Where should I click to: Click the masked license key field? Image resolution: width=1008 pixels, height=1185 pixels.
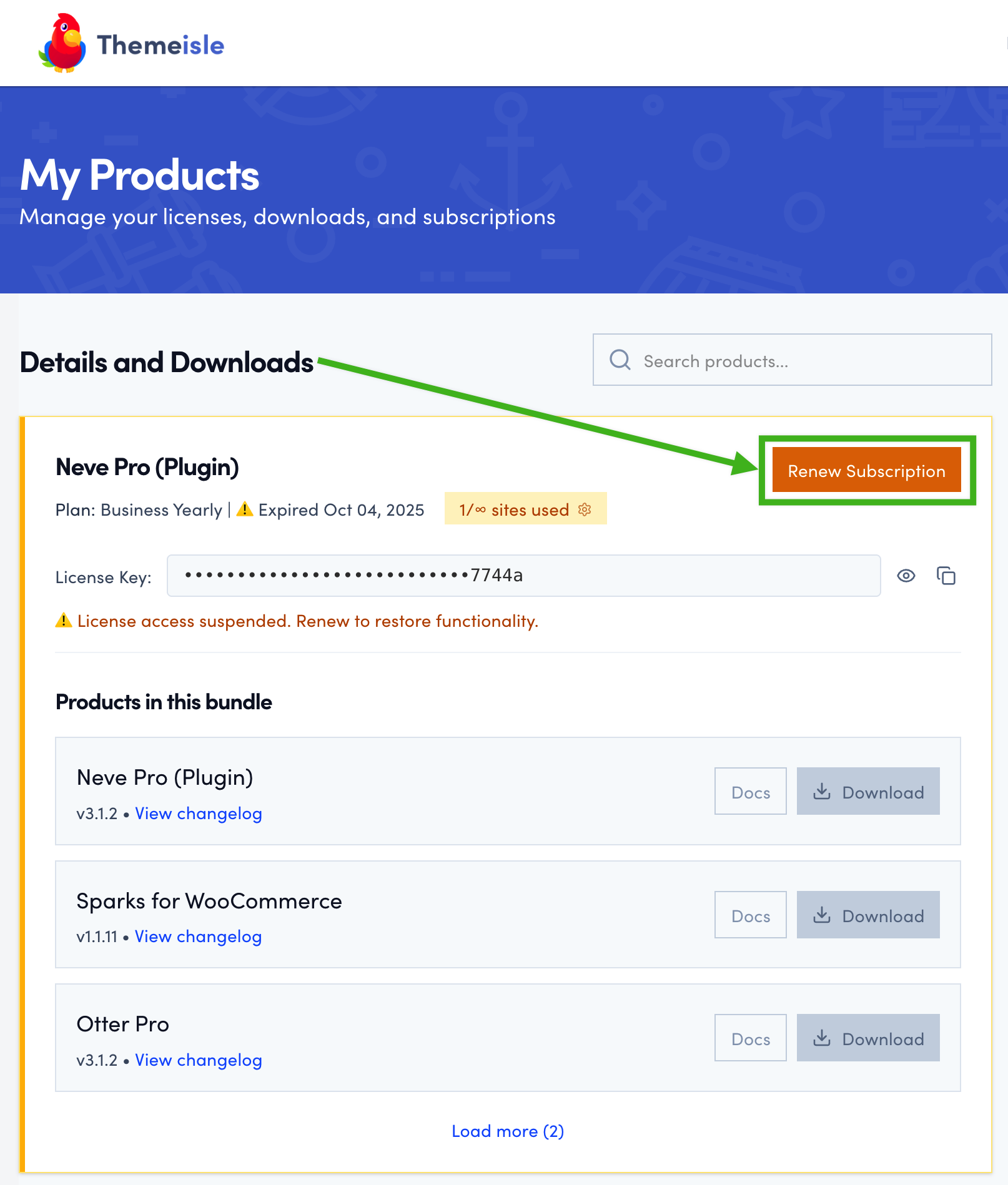(523, 576)
